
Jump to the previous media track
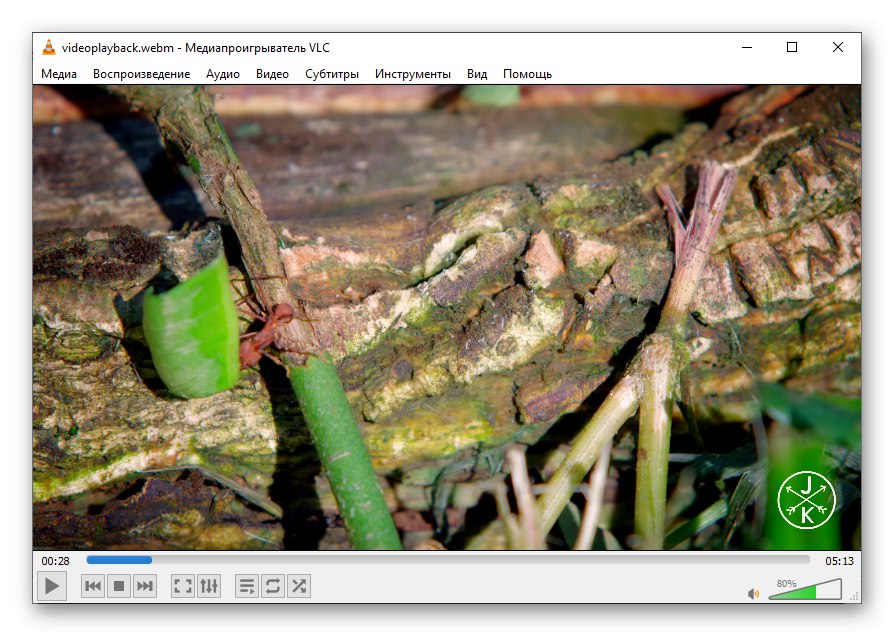[x=93, y=586]
